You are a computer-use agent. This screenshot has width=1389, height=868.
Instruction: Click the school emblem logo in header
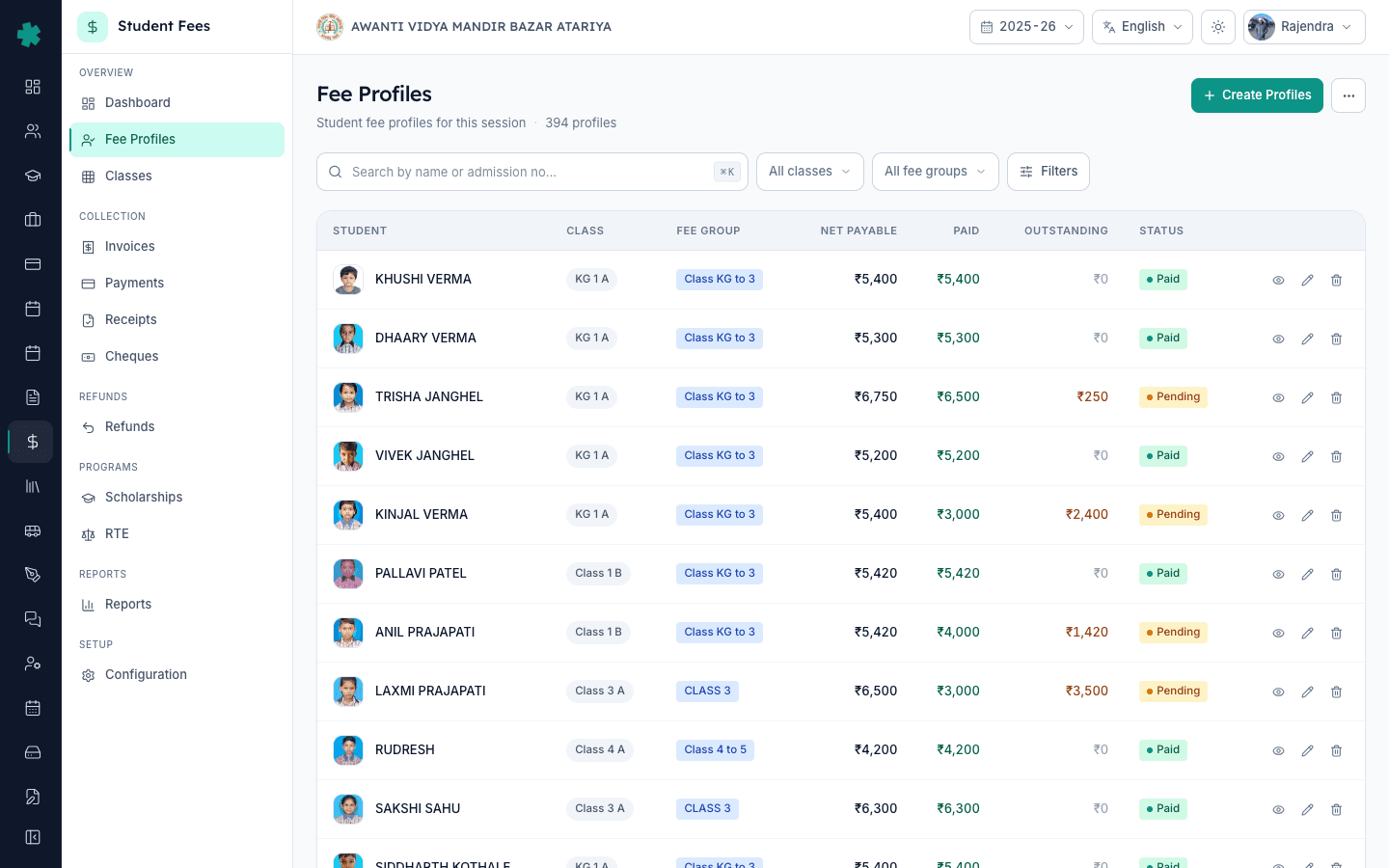point(330,27)
